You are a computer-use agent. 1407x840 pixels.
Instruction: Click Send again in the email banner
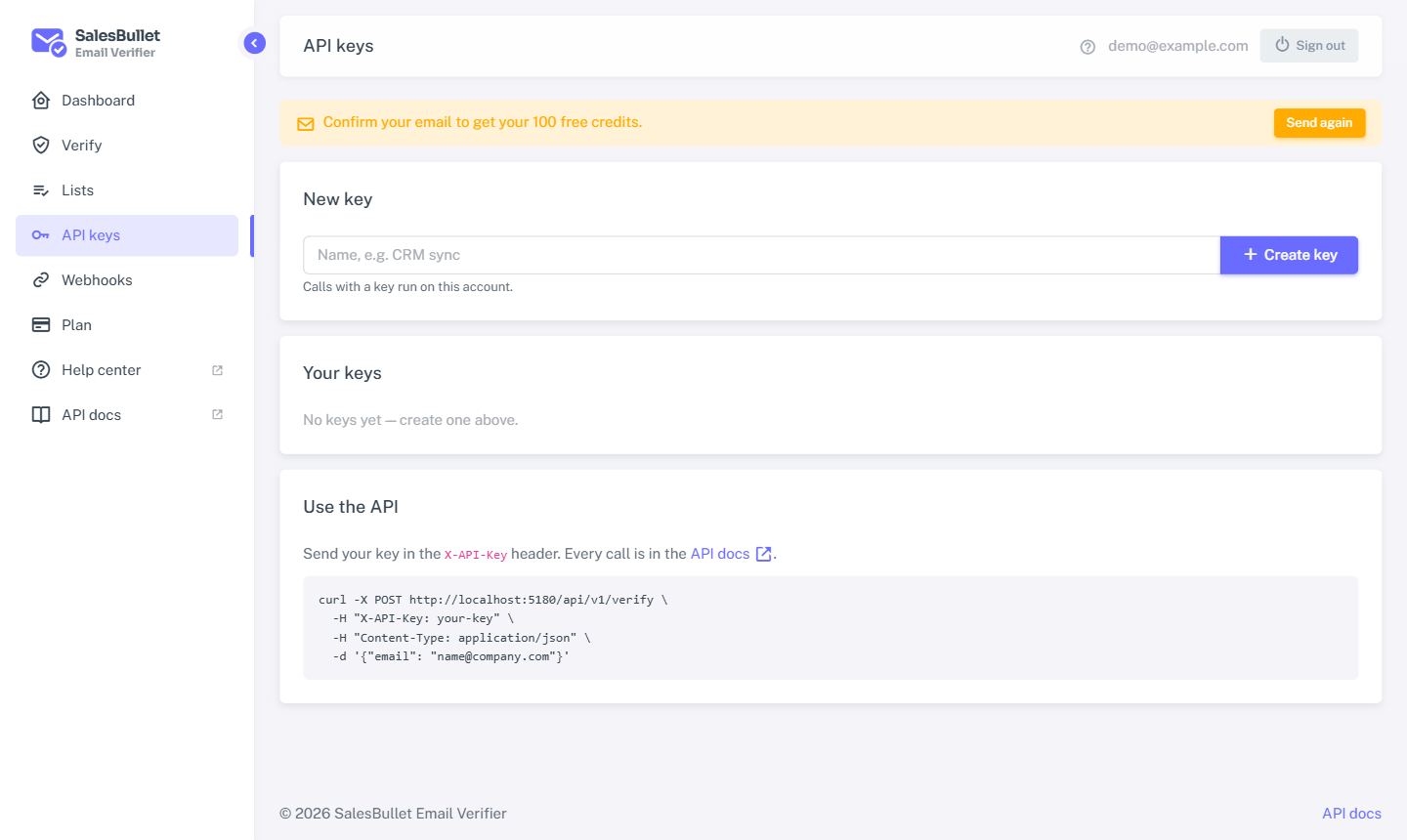coord(1319,123)
